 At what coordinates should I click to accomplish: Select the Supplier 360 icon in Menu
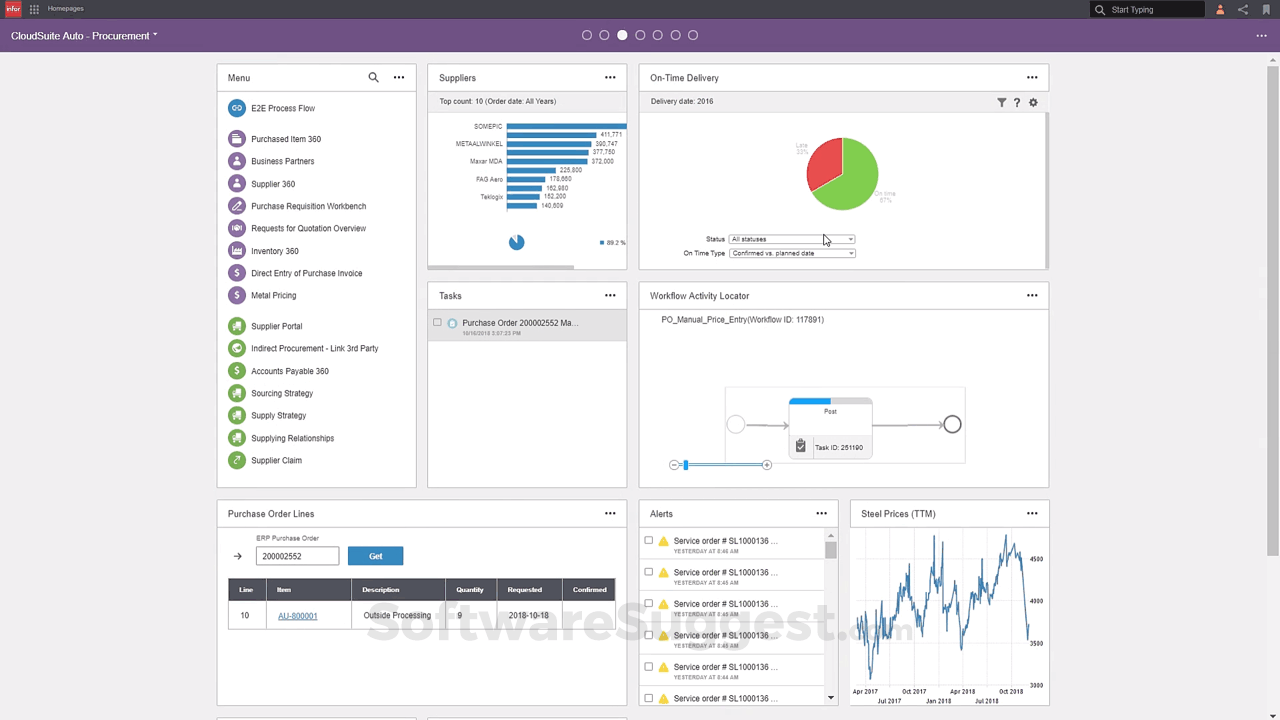[x=236, y=183]
